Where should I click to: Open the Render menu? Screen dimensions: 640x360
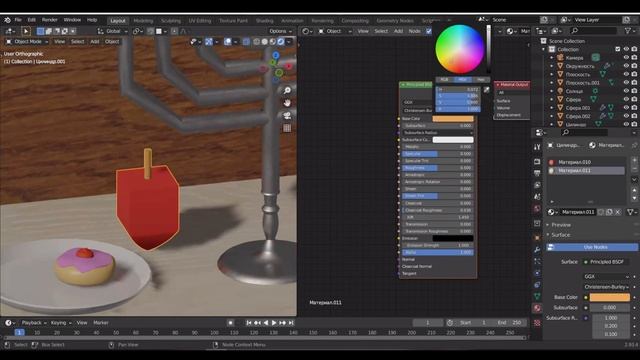49,20
